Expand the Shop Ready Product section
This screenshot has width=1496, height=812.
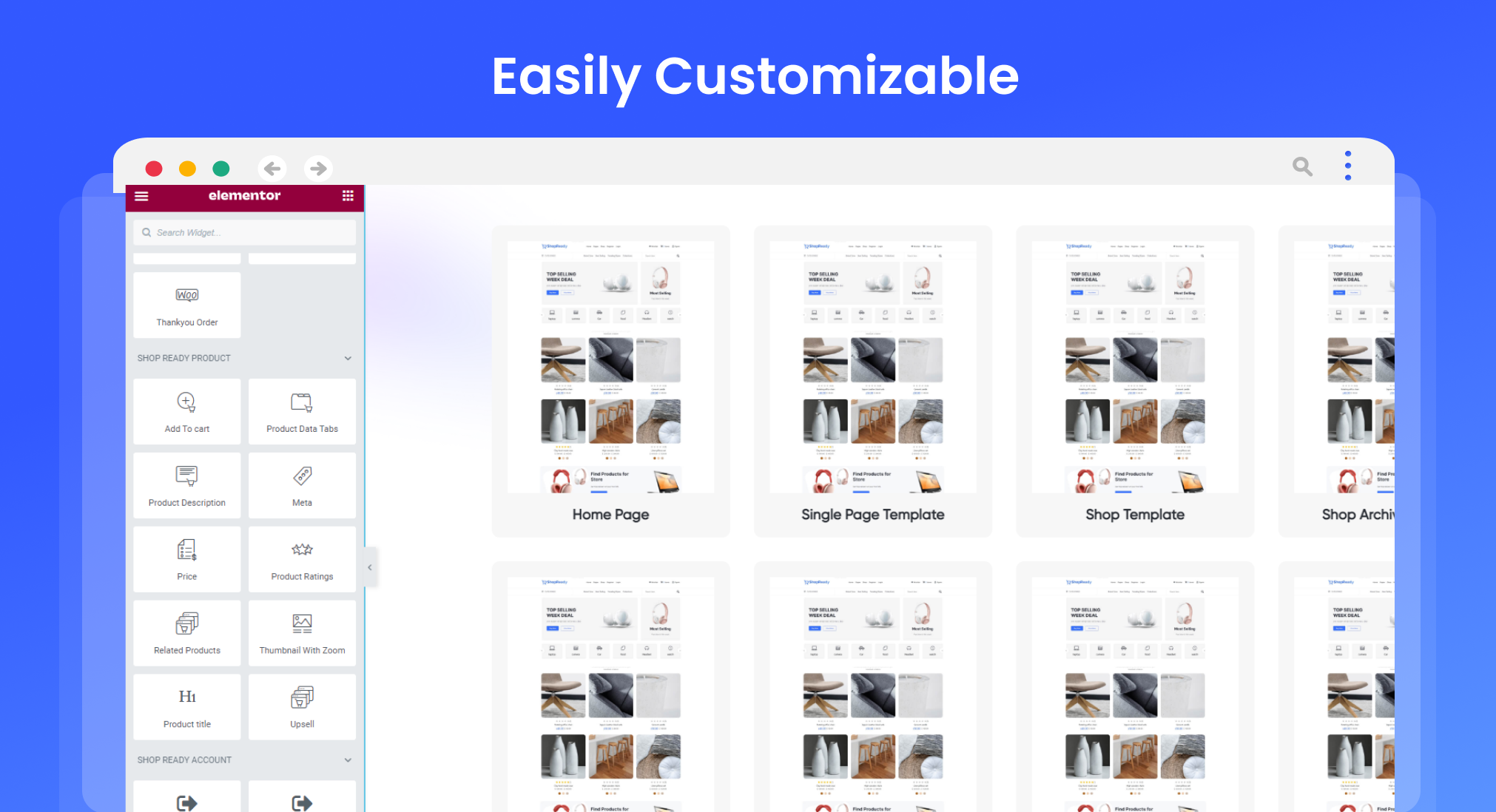(349, 357)
